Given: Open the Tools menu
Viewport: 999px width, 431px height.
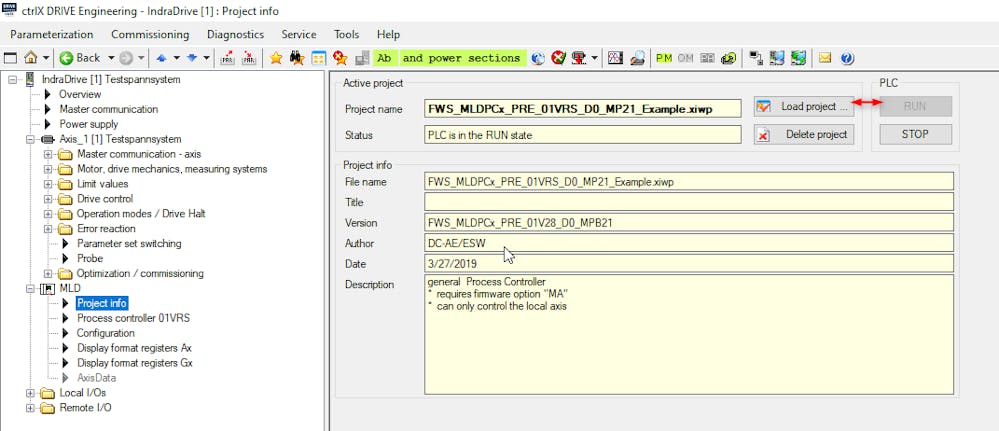Looking at the screenshot, I should point(347,34).
